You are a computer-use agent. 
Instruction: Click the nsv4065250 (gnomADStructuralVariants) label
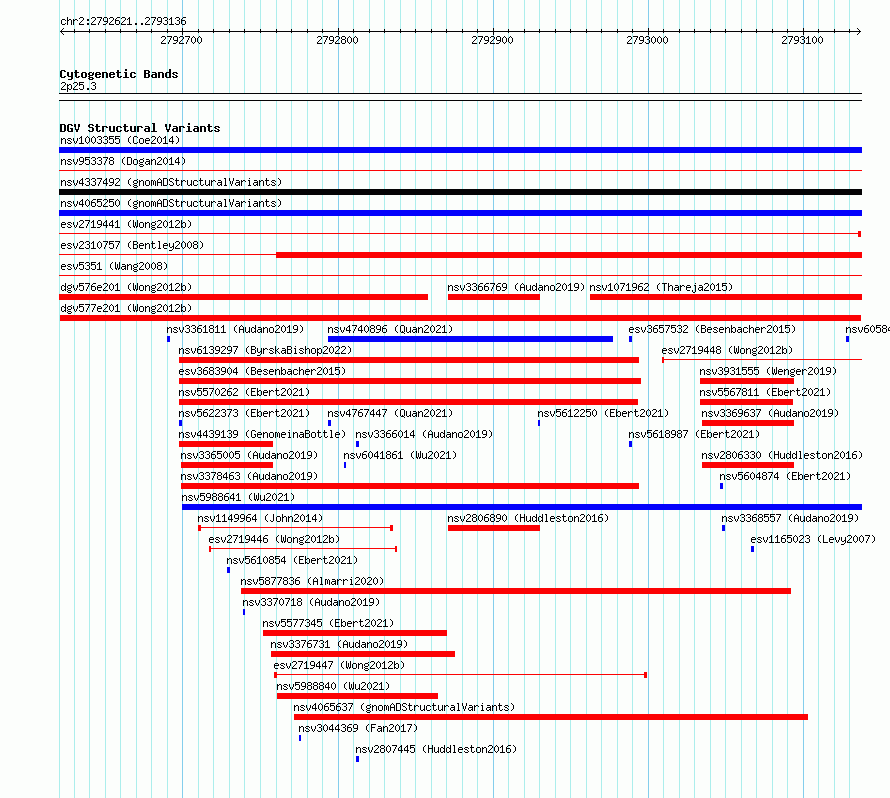point(171,203)
